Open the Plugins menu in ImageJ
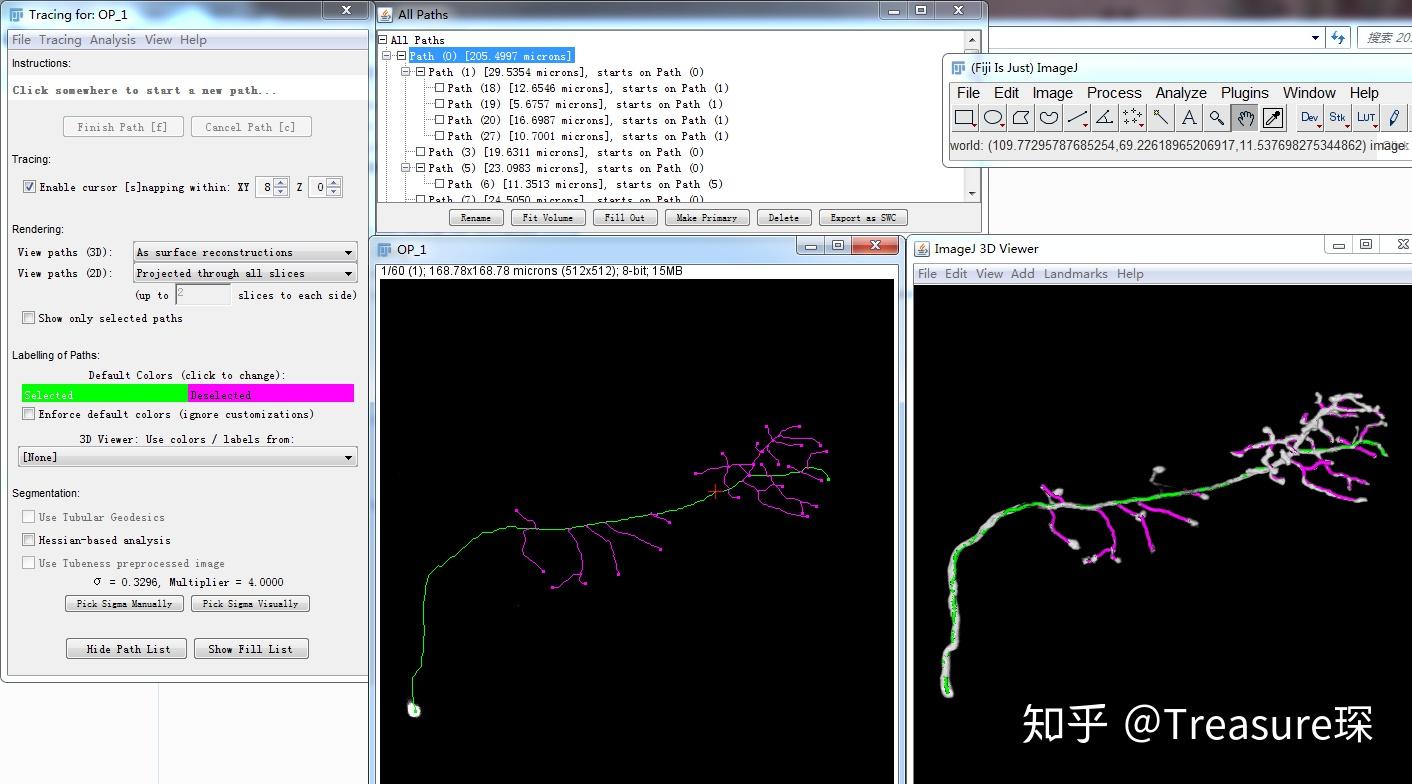 click(1244, 92)
